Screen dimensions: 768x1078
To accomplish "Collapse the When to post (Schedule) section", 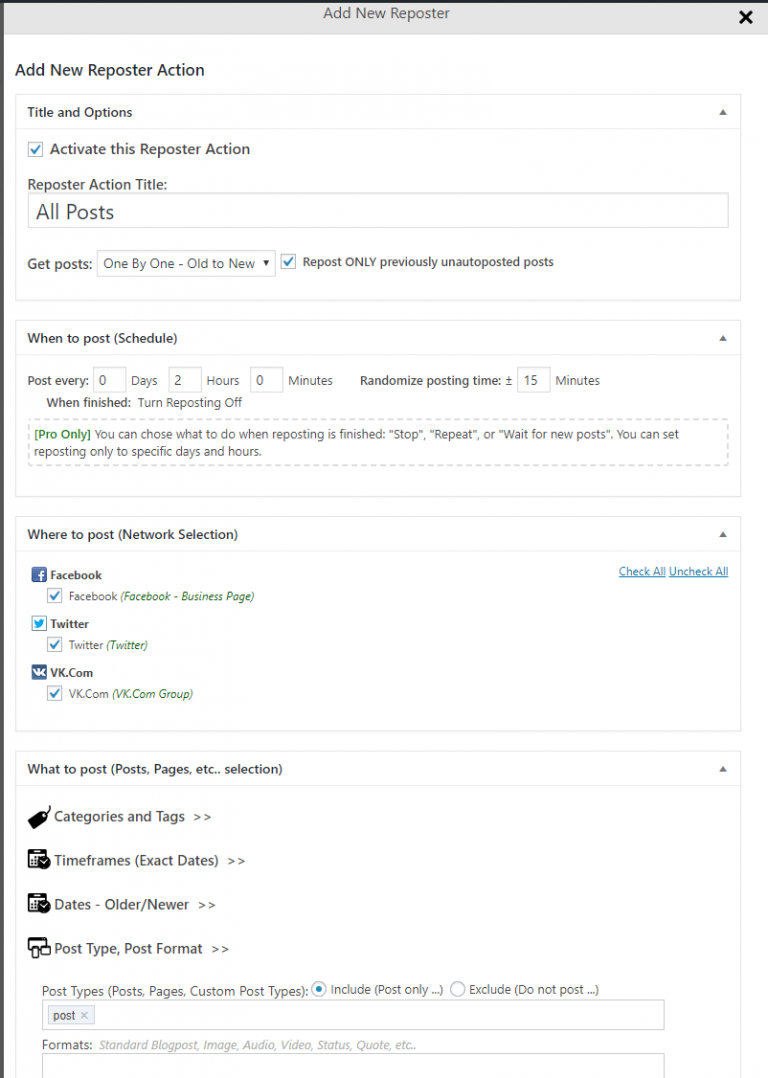I will [x=723, y=338].
